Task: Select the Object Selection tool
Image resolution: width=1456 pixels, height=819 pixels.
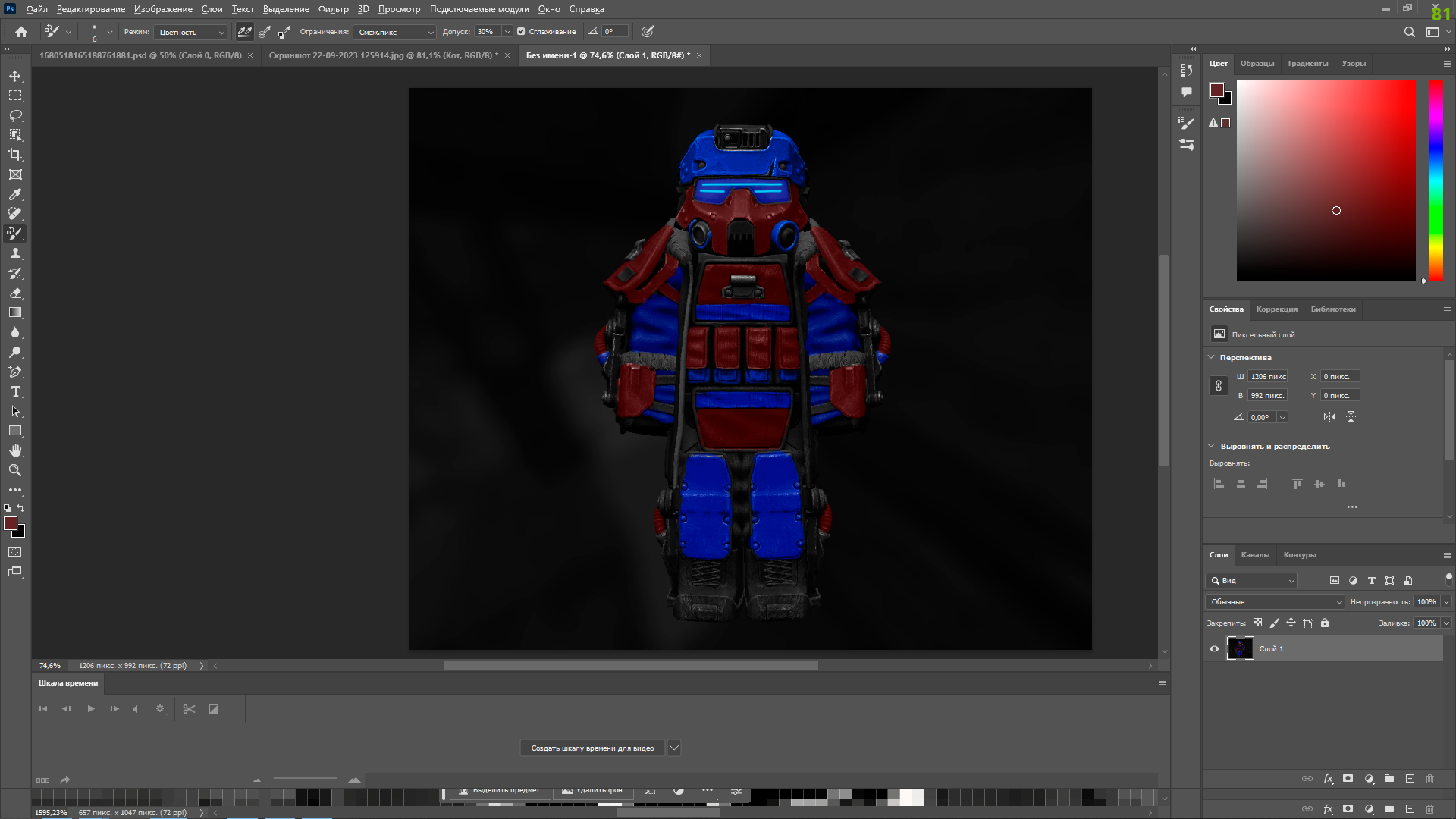Action: (15, 135)
